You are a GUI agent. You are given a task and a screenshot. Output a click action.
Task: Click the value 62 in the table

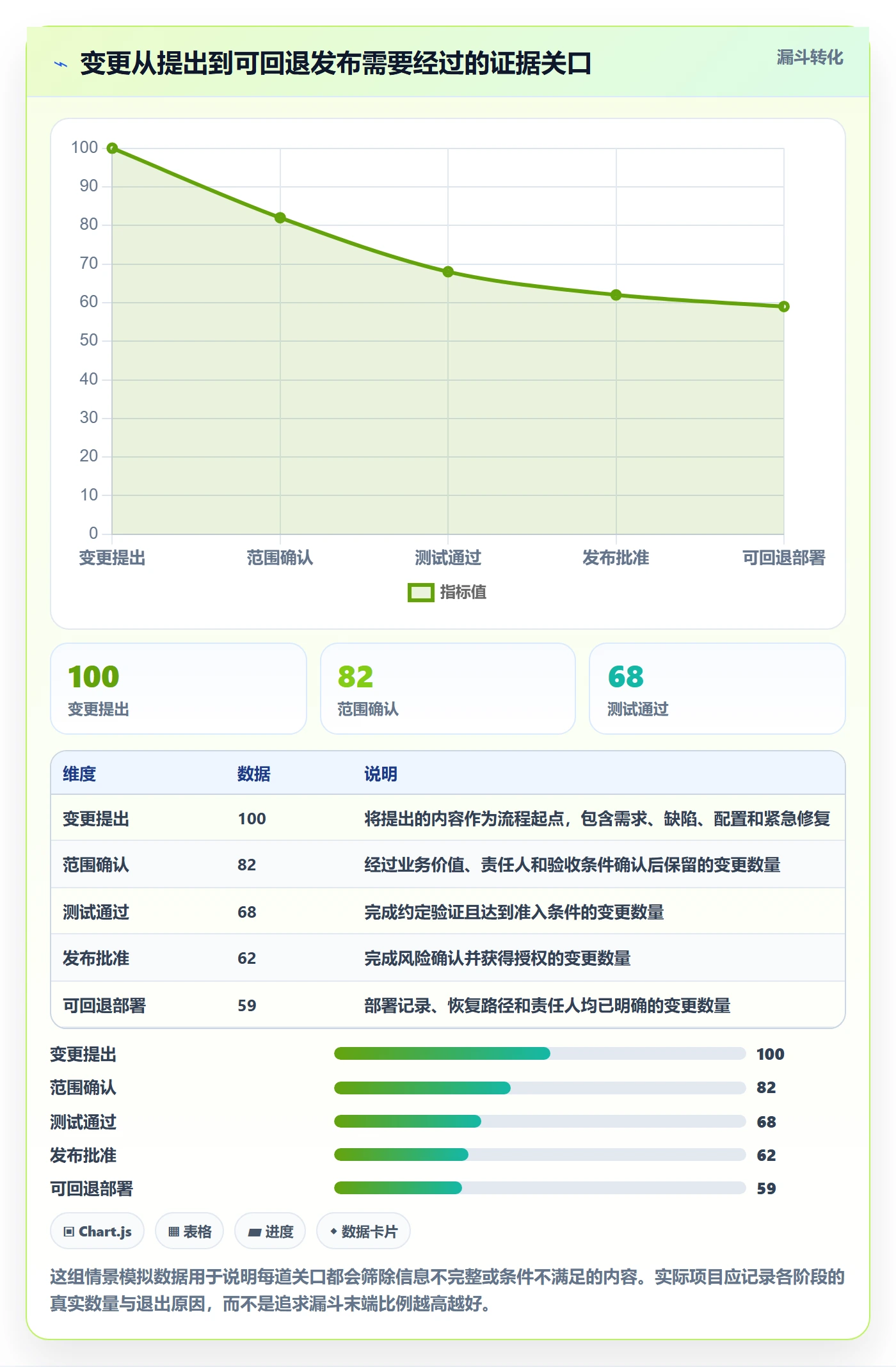tap(247, 958)
